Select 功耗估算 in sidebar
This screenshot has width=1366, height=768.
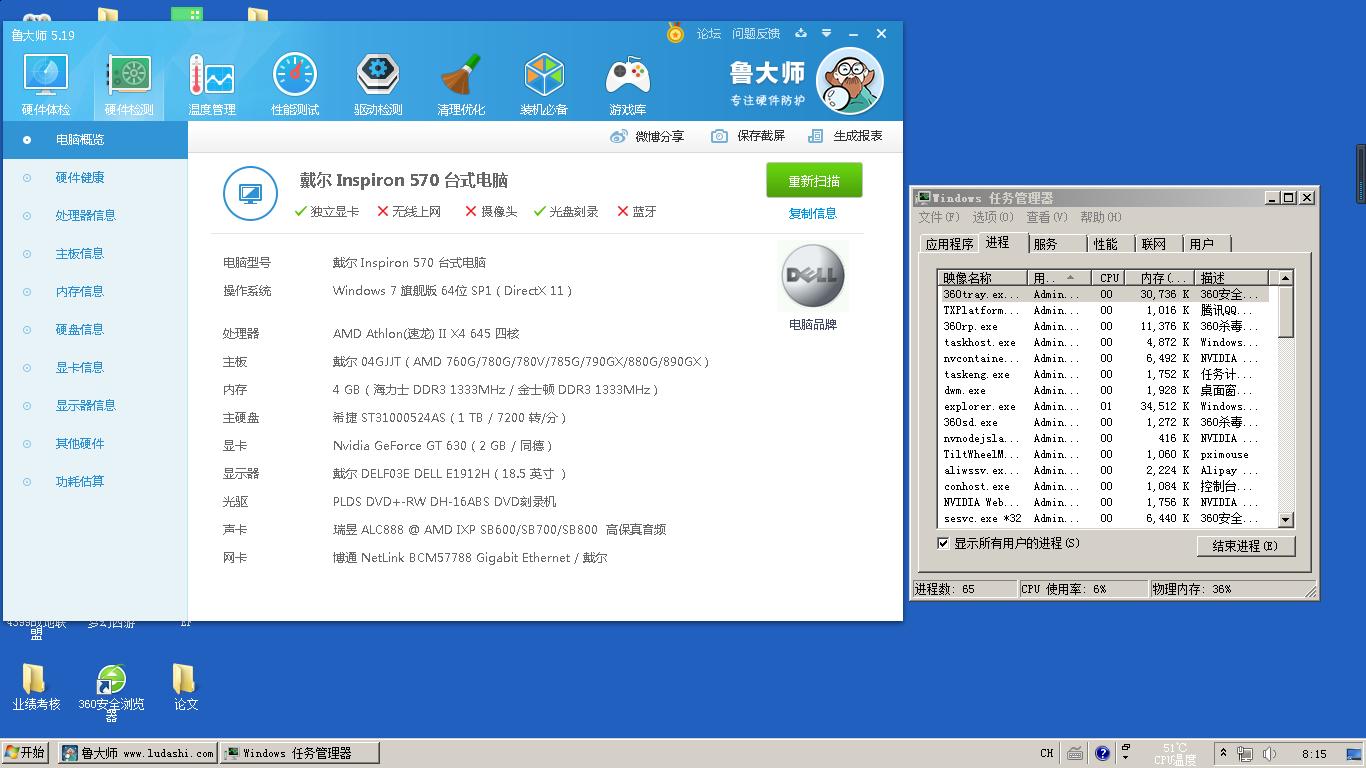(80, 482)
